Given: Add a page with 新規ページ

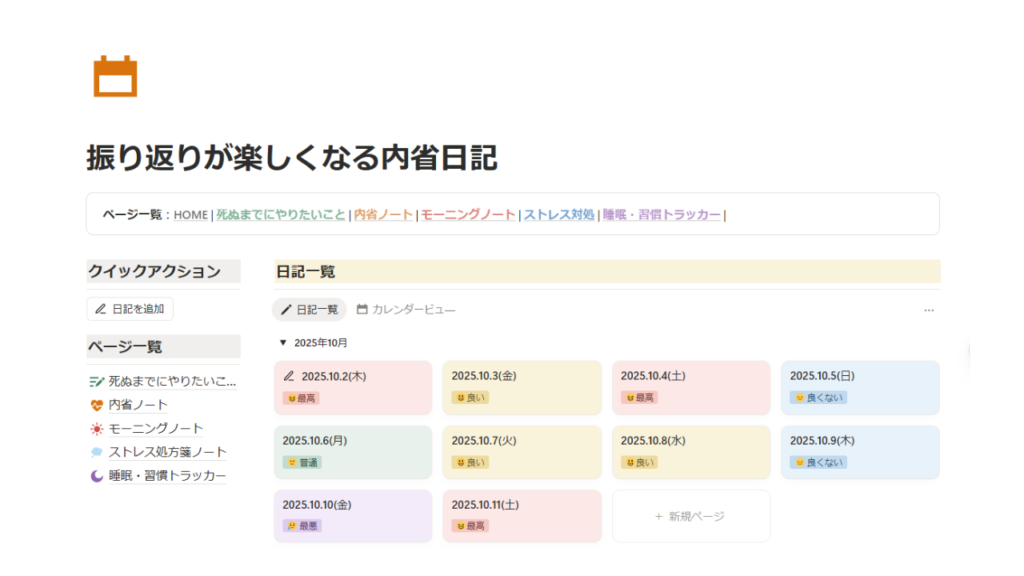Looking at the screenshot, I should (x=690, y=516).
